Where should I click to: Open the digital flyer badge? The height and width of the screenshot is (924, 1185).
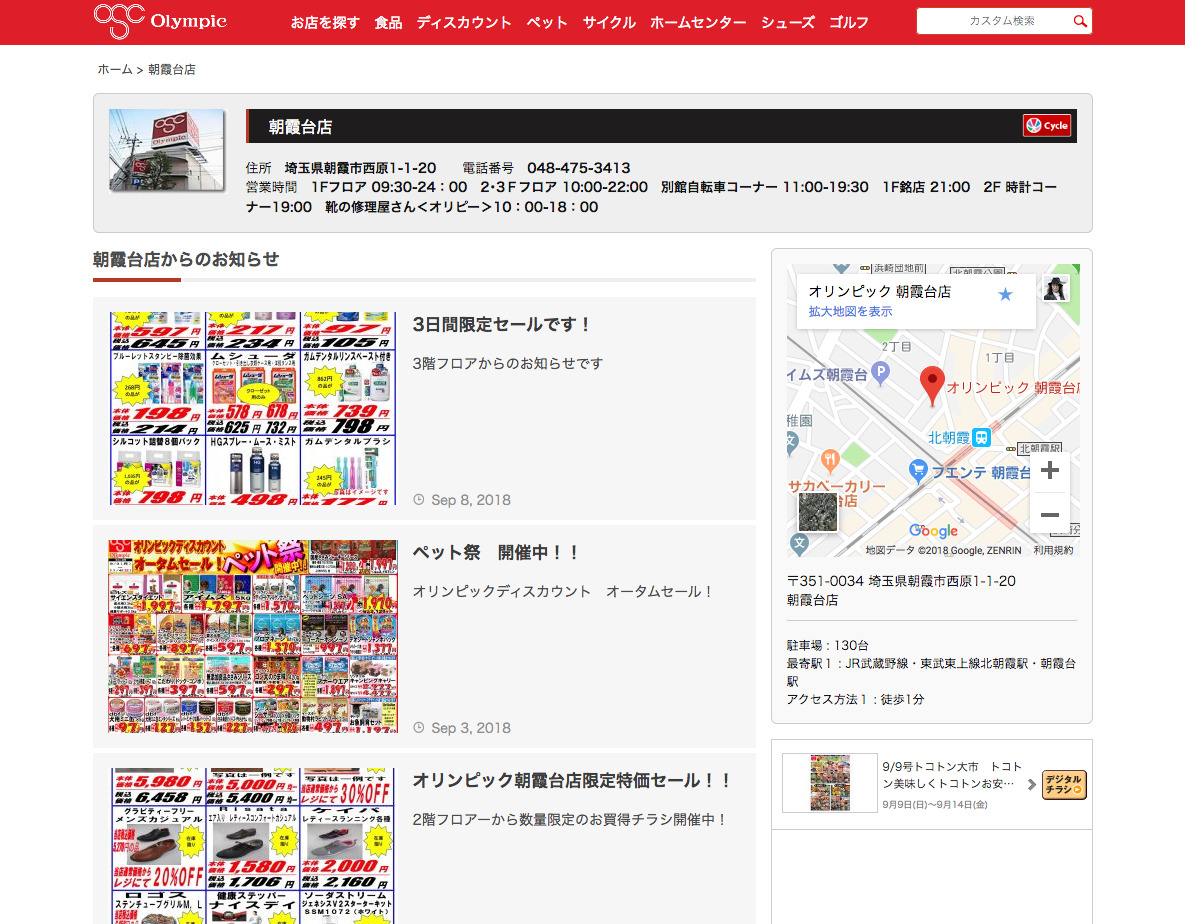click(1064, 784)
